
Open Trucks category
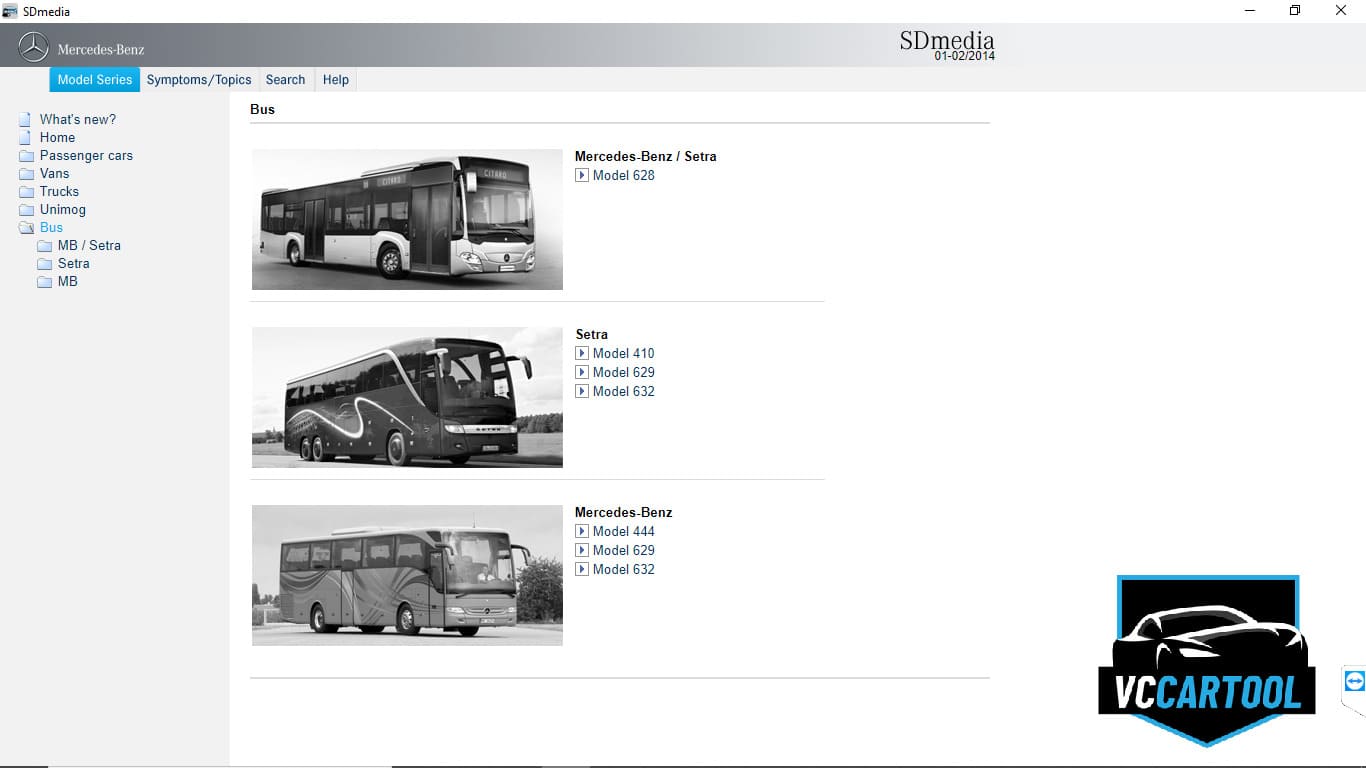pyautogui.click(x=59, y=191)
